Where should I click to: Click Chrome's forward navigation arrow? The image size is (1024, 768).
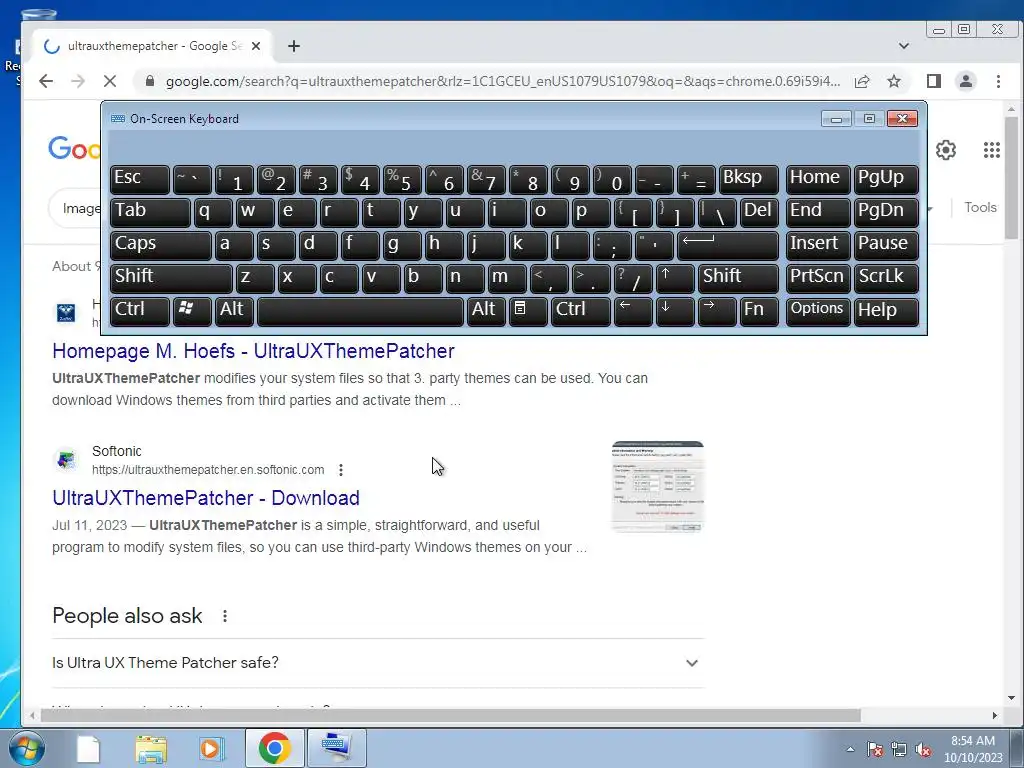click(x=78, y=81)
